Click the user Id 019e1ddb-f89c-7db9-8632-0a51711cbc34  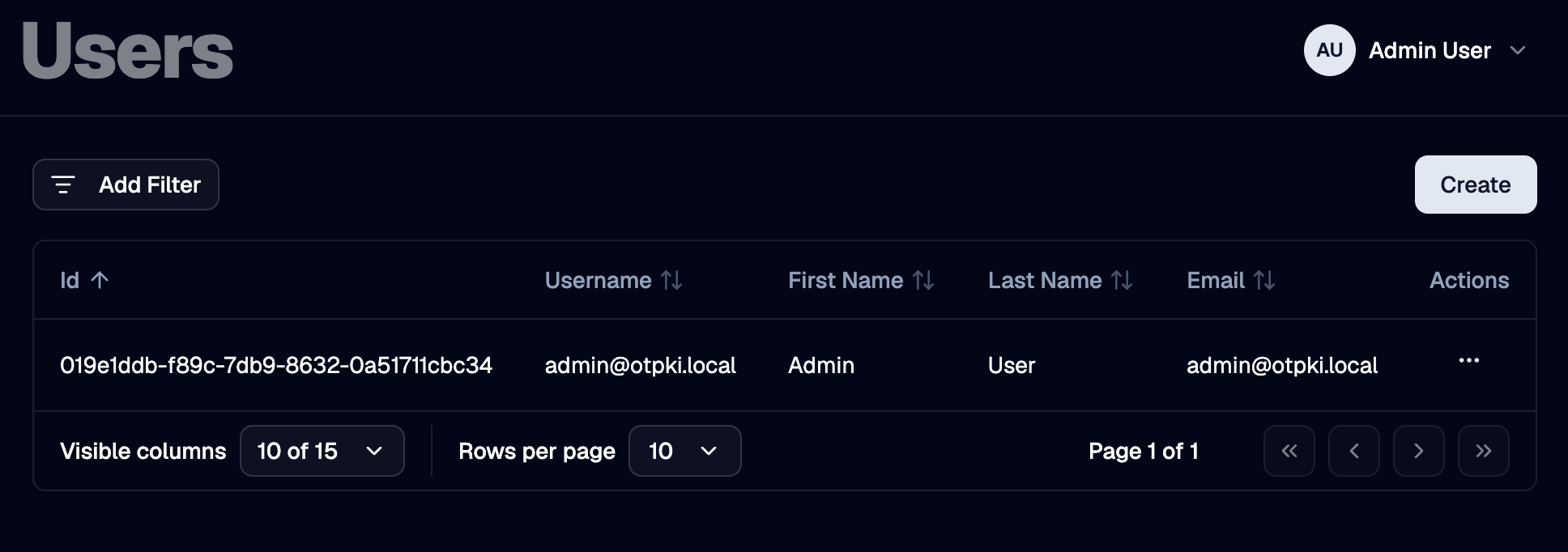tap(276, 365)
